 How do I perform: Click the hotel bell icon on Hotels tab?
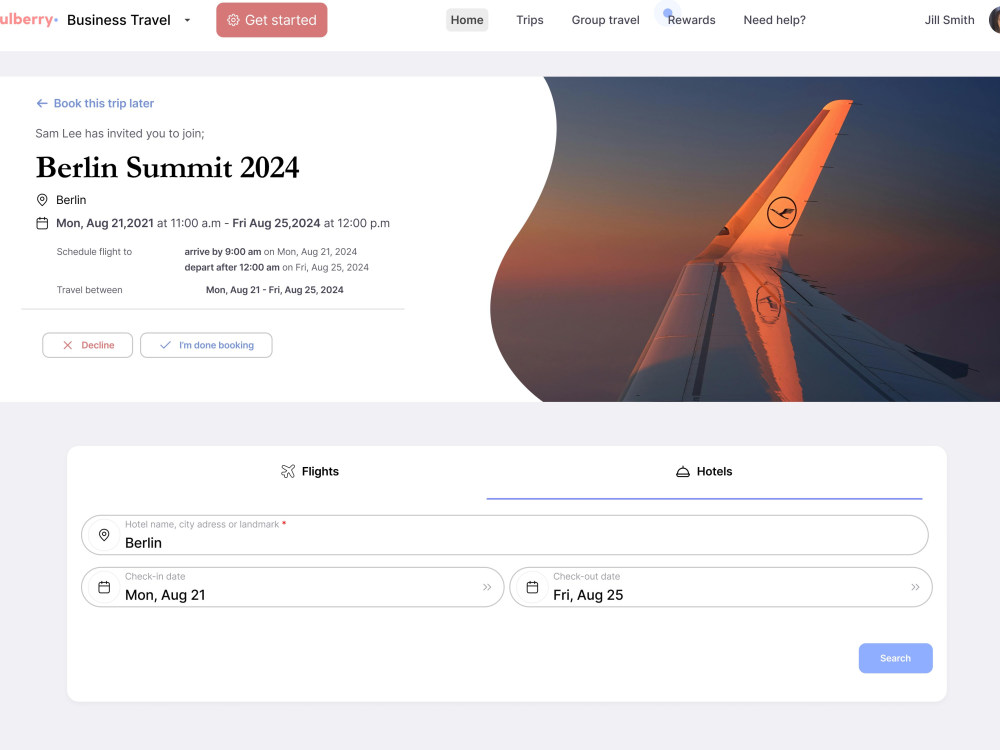pos(682,472)
